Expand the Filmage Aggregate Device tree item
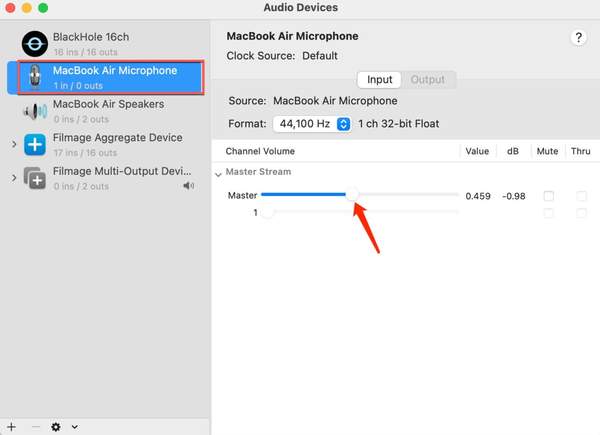This screenshot has height=435, width=600. tap(14, 144)
